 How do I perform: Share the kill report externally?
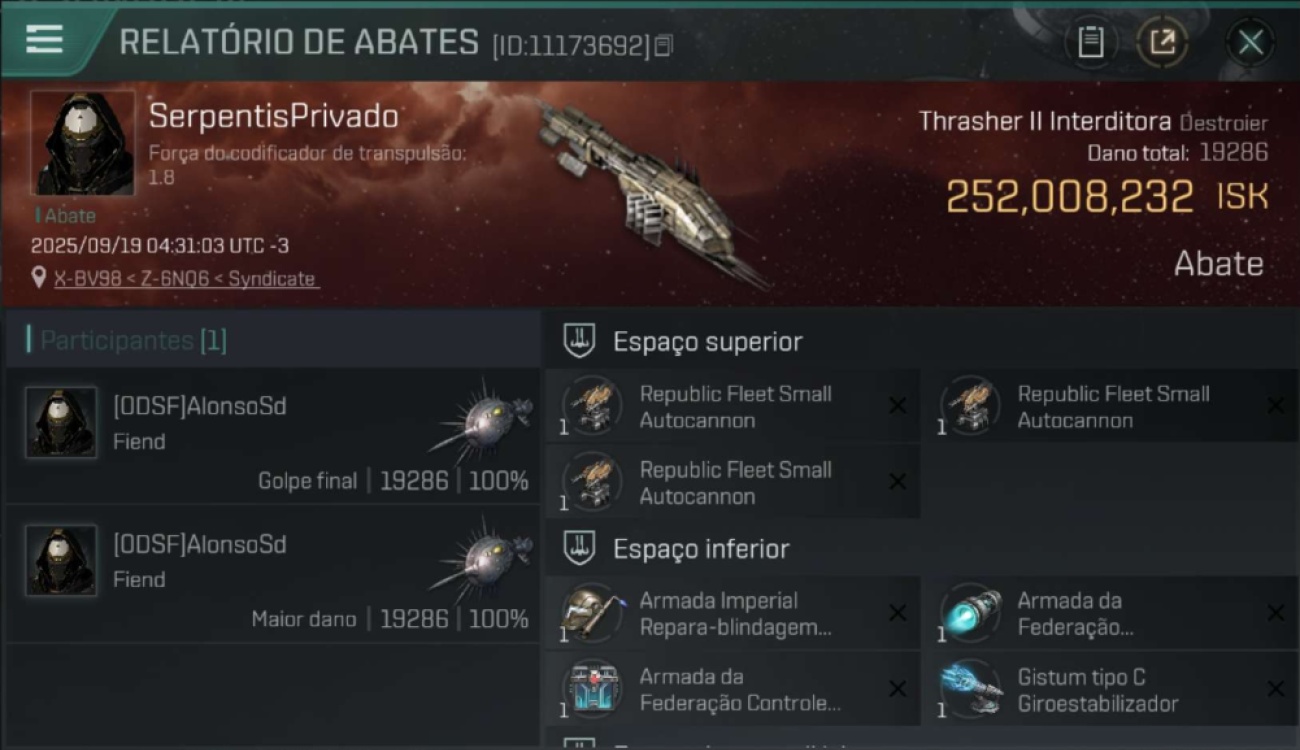1162,42
